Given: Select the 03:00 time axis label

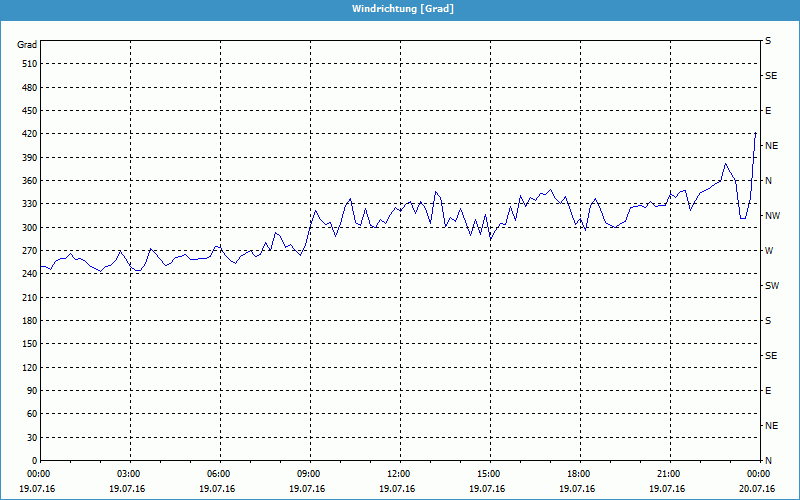Looking at the screenshot, I should coord(129,474).
